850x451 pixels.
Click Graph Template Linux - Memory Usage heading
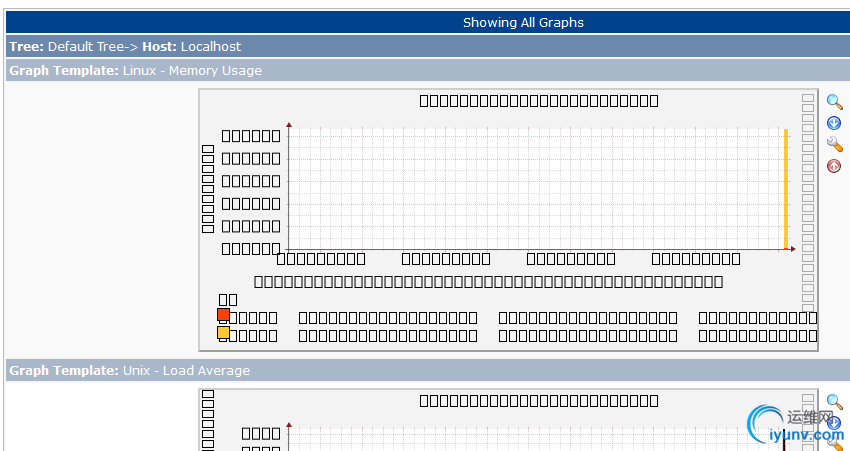[135, 70]
